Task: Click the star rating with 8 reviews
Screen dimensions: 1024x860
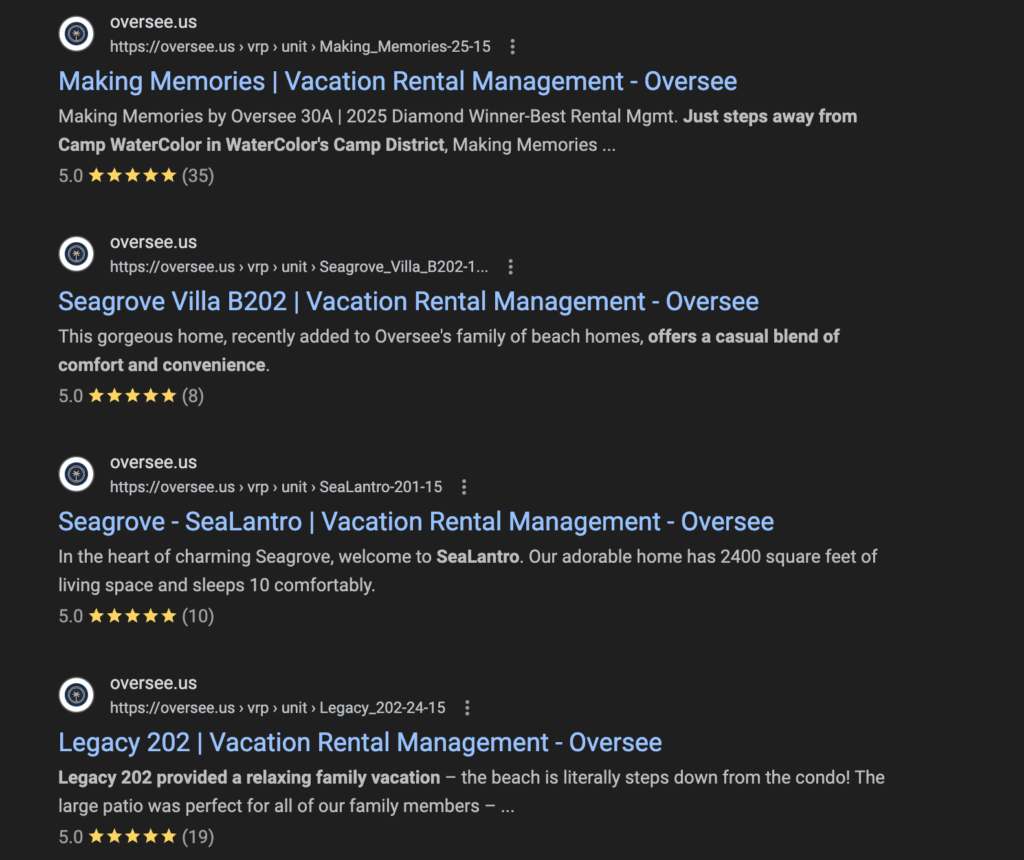Action: tap(131, 396)
